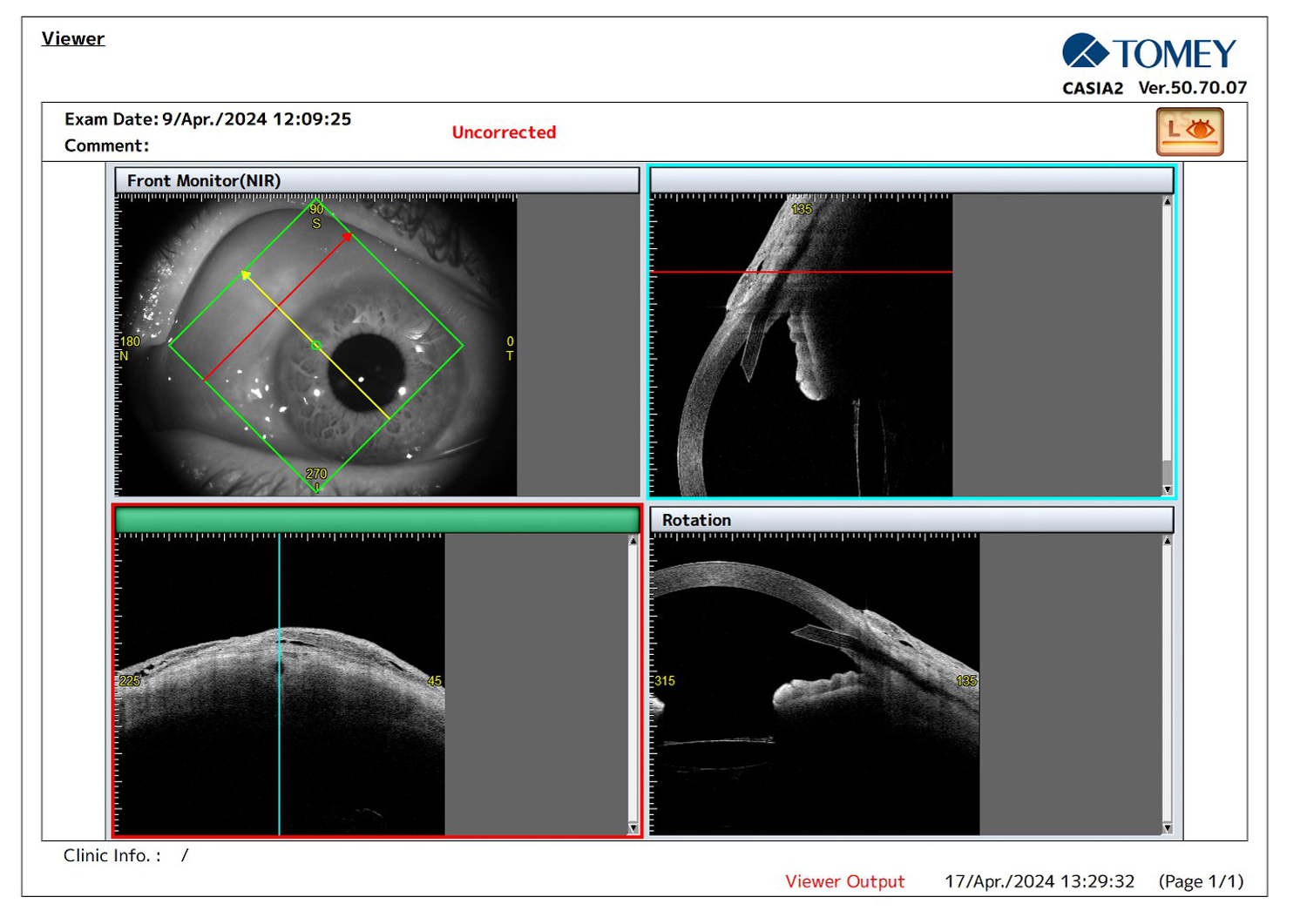The image size is (1307, 924).
Task: Click scroll-up arrow in bottom-left scan panel
Action: 633,541
